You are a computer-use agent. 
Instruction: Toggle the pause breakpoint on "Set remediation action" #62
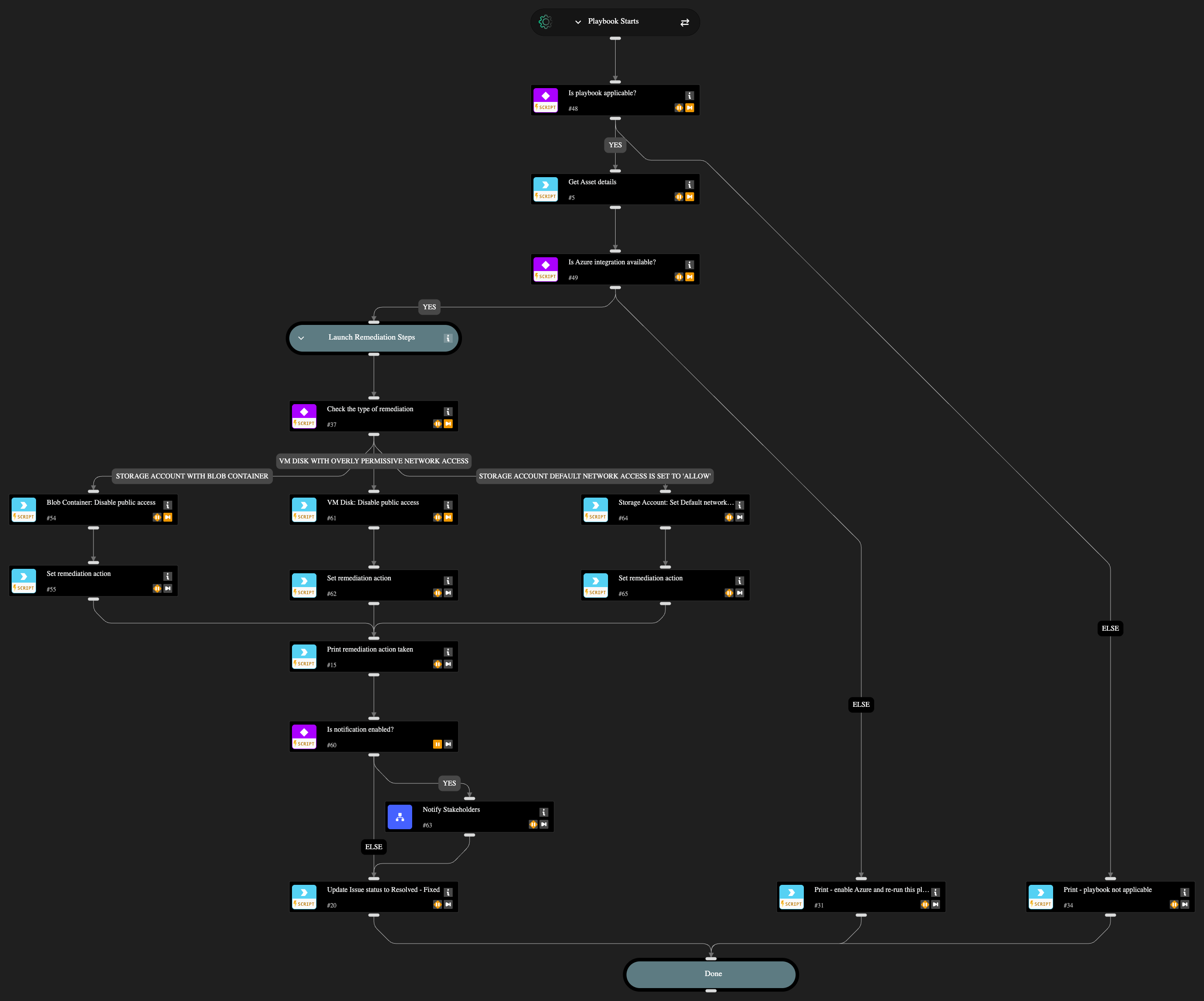click(x=438, y=593)
